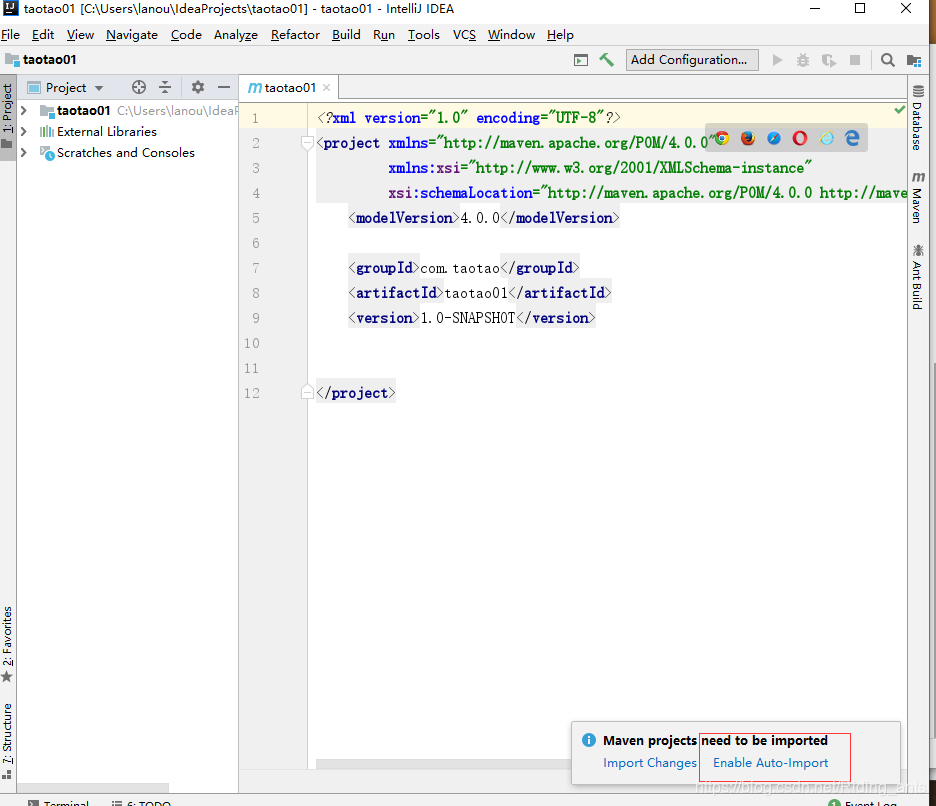The width and height of the screenshot is (936, 806).
Task: Select the taotao01 editor tab
Action: 290,88
